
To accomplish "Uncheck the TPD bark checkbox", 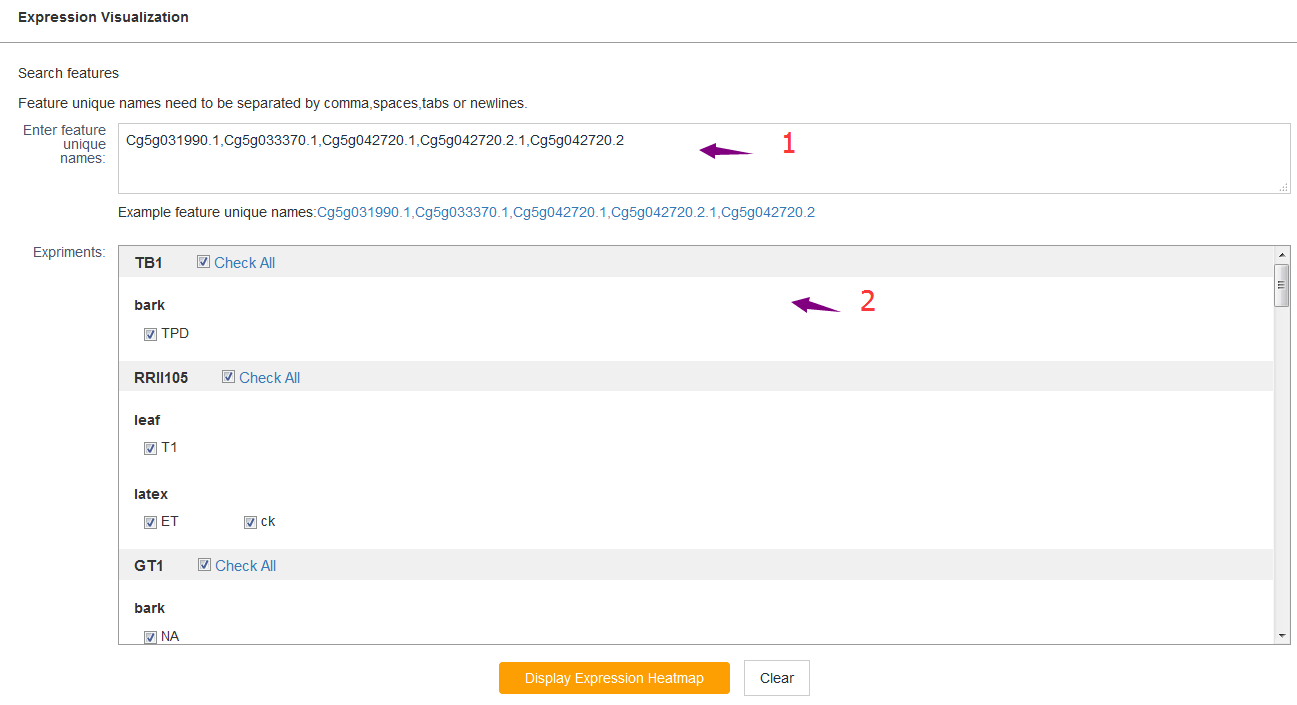I will point(150,334).
